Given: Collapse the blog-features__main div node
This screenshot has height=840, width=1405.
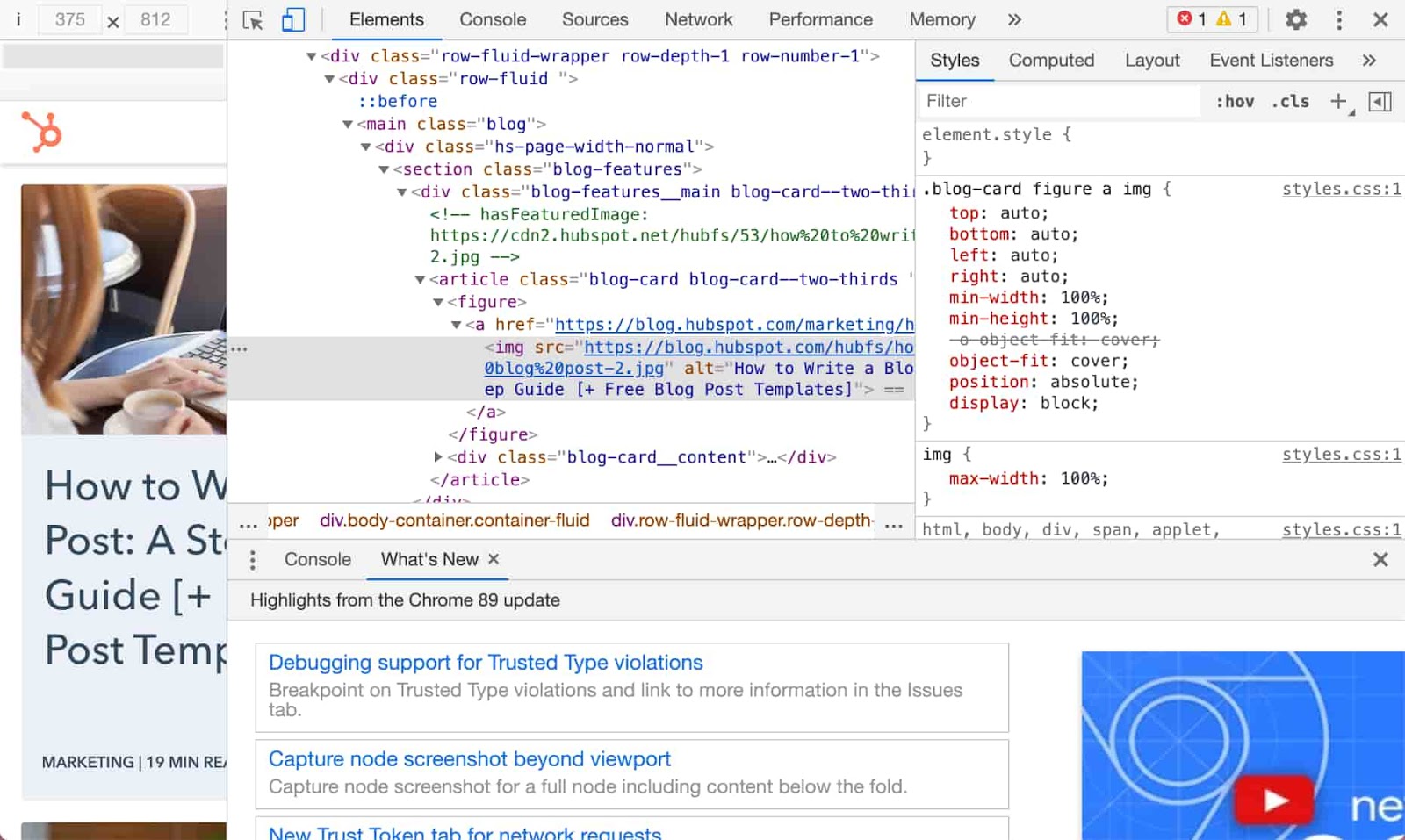Looking at the screenshot, I should [x=402, y=192].
